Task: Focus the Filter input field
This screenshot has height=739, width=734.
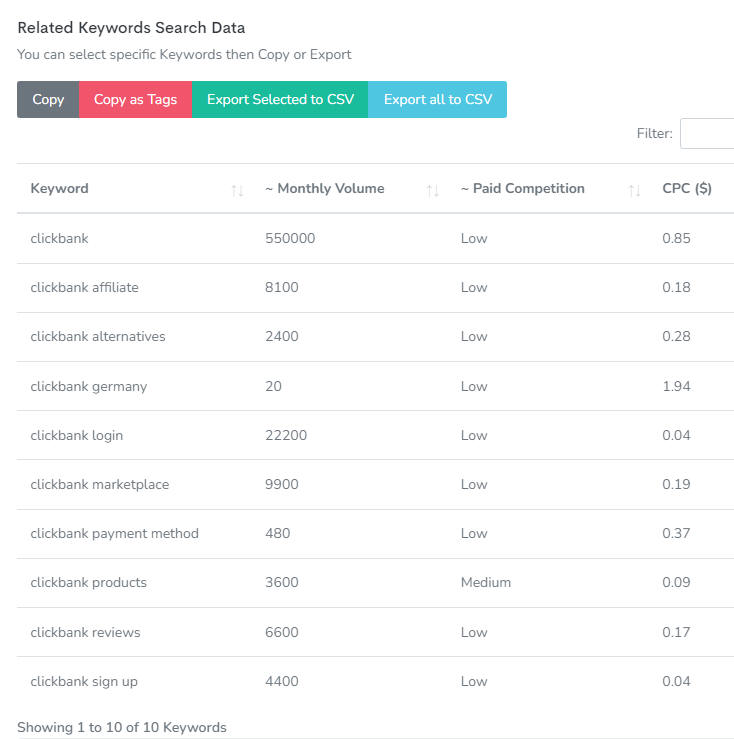Action: [x=707, y=133]
